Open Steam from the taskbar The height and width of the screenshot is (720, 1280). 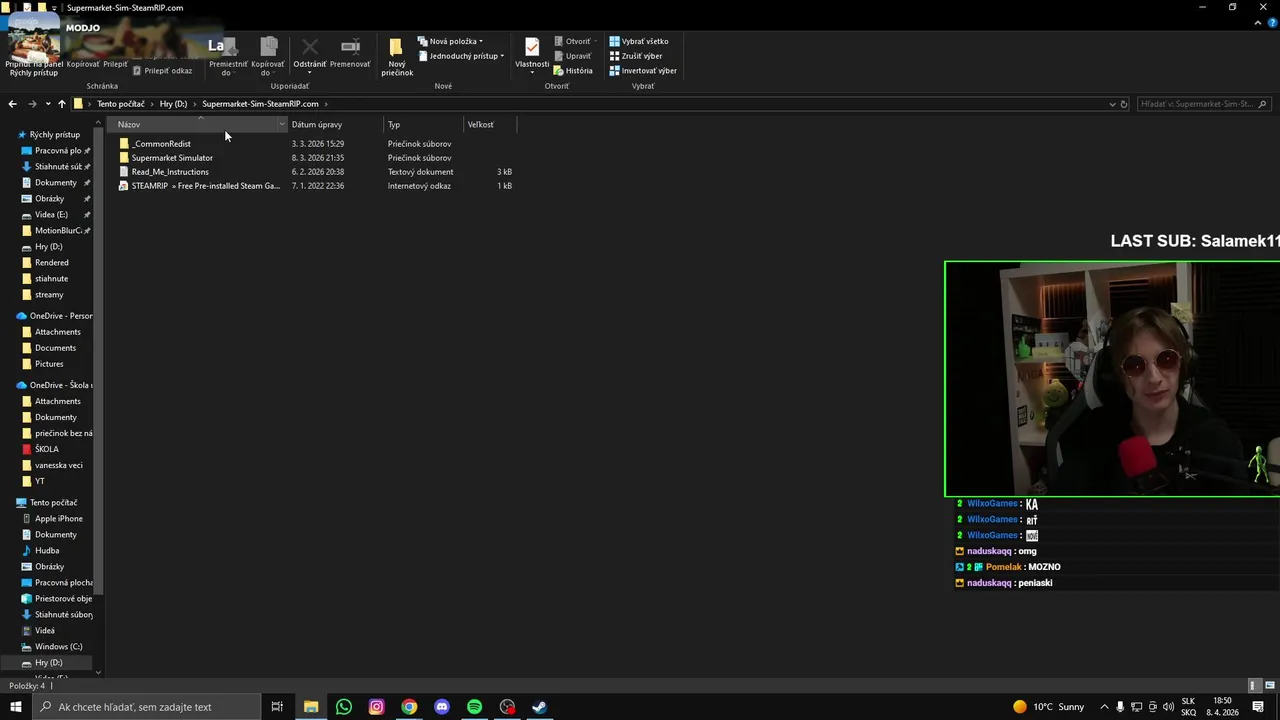(x=539, y=707)
